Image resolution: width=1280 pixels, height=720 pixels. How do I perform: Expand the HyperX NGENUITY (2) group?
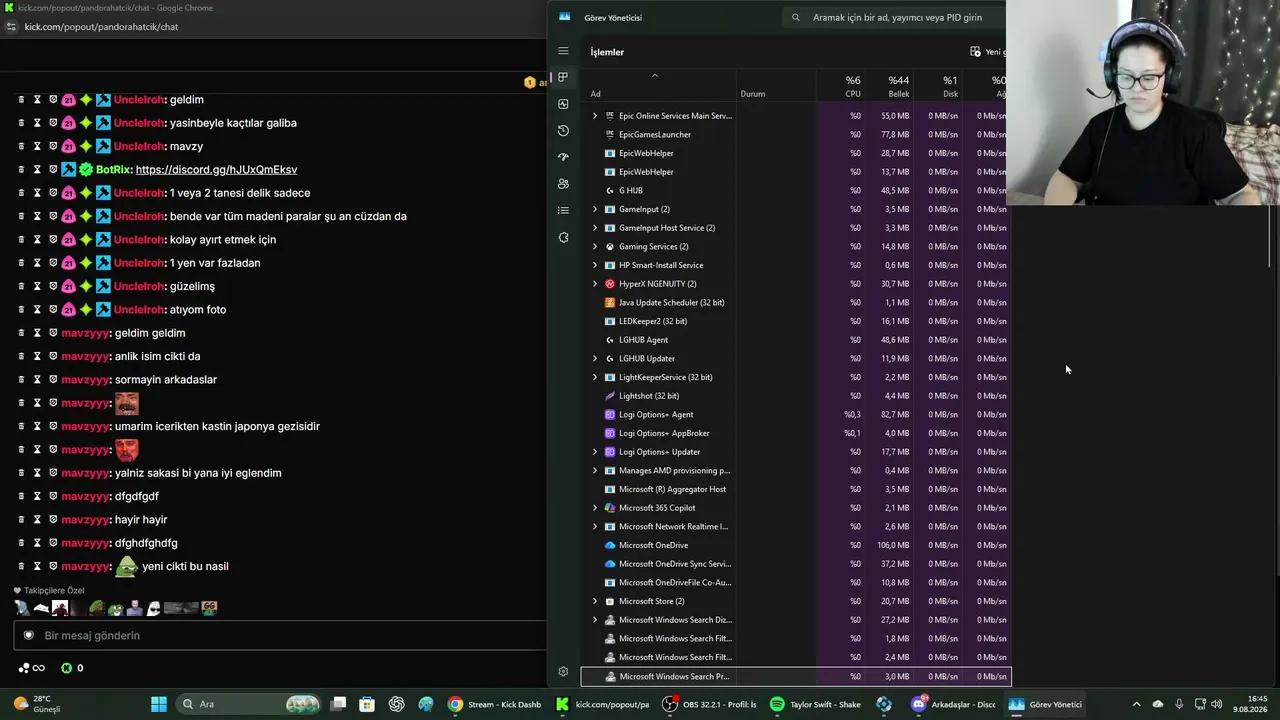(595, 284)
